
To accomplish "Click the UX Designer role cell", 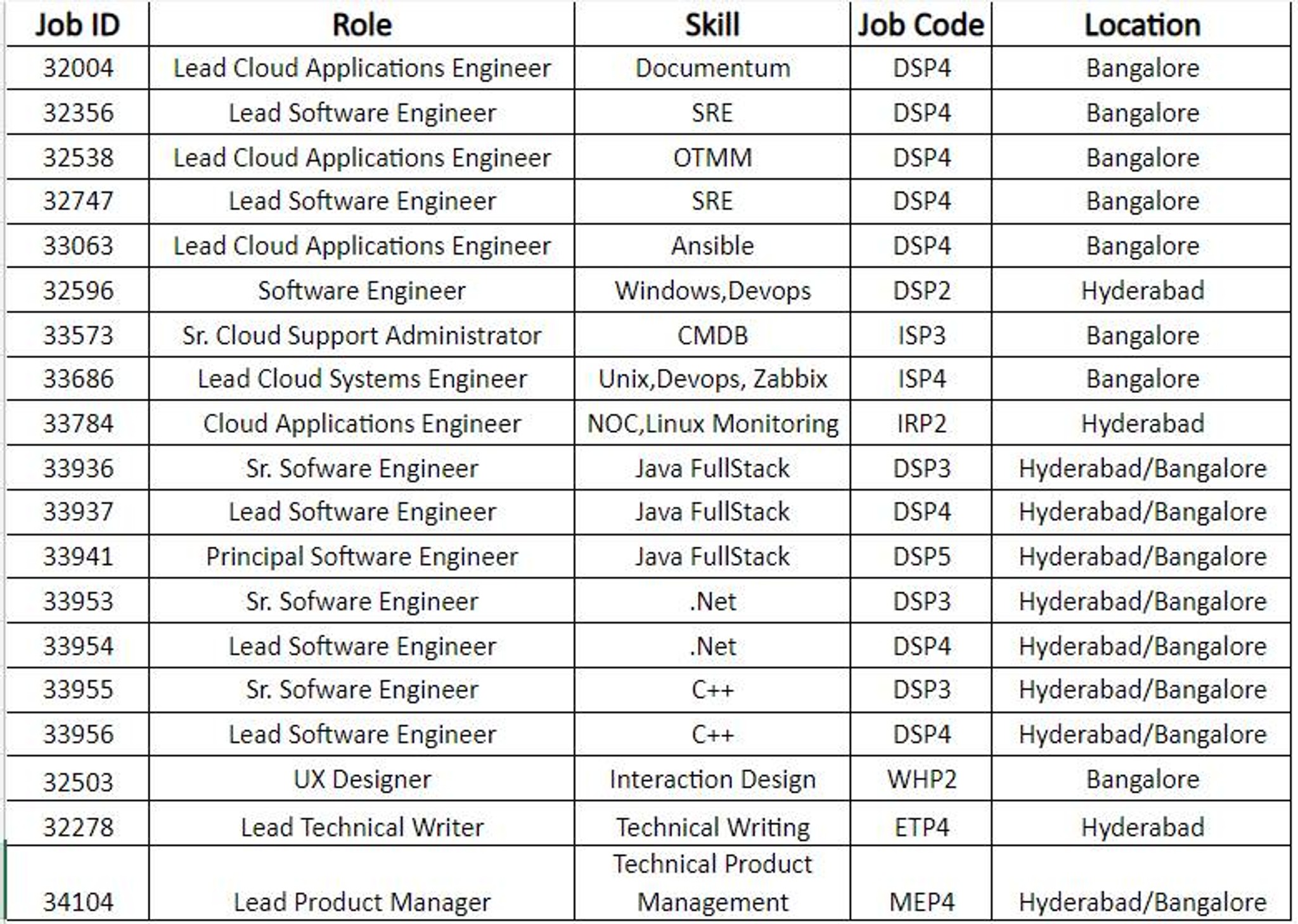I will click(x=361, y=779).
